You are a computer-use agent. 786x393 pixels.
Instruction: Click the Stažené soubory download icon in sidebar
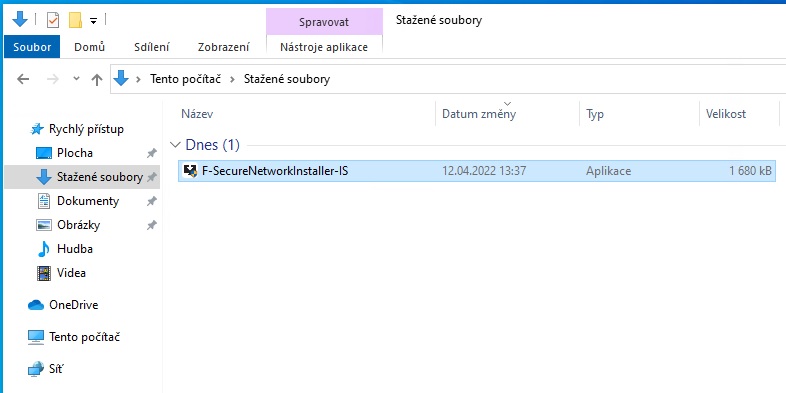[x=44, y=177]
